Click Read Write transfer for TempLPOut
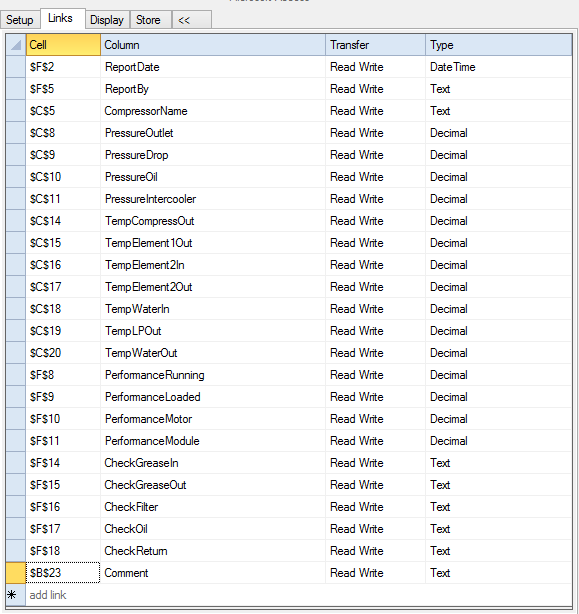The width and height of the screenshot is (579, 614). click(375, 330)
